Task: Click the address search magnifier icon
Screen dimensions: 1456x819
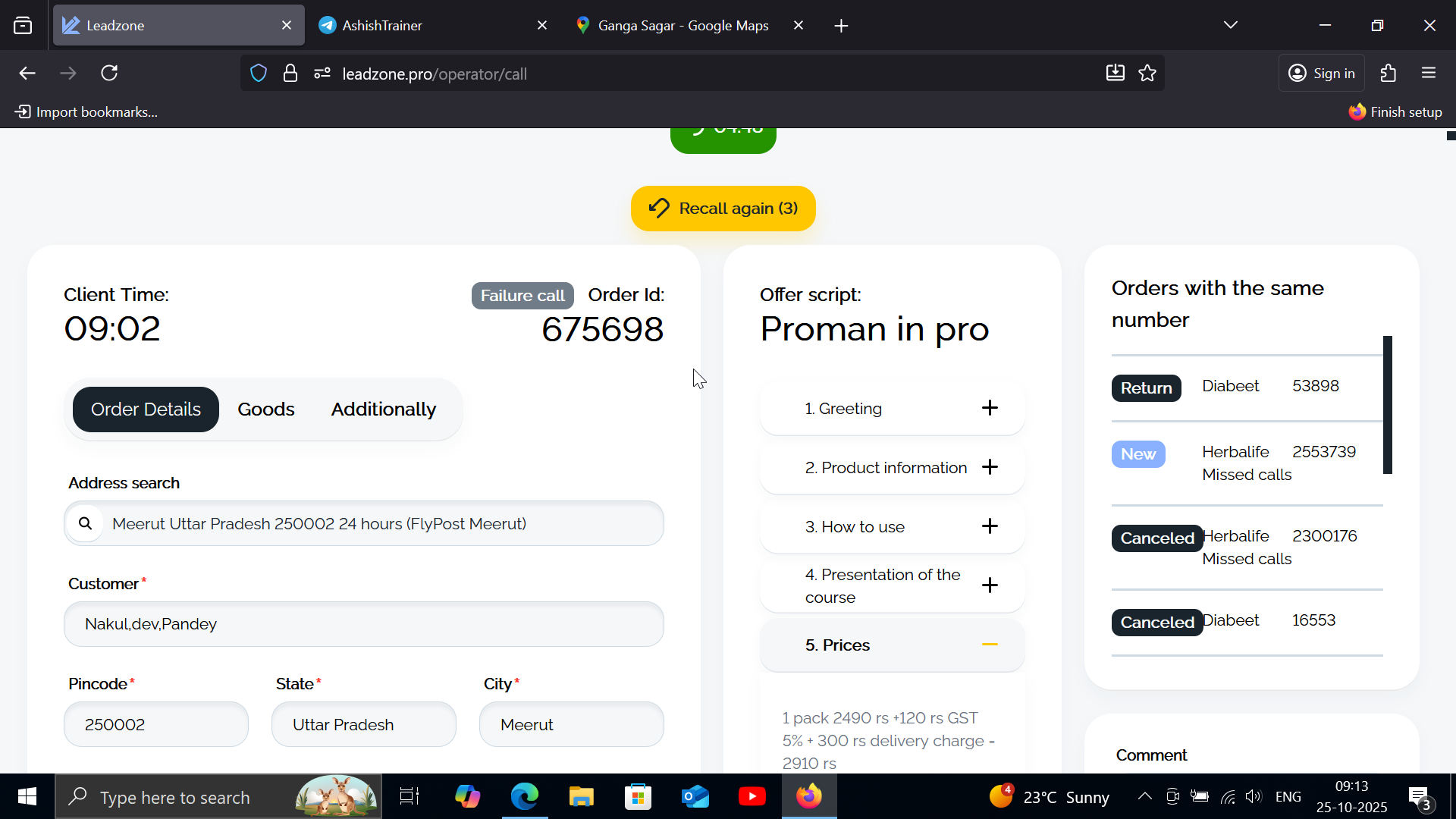Action: (x=86, y=523)
